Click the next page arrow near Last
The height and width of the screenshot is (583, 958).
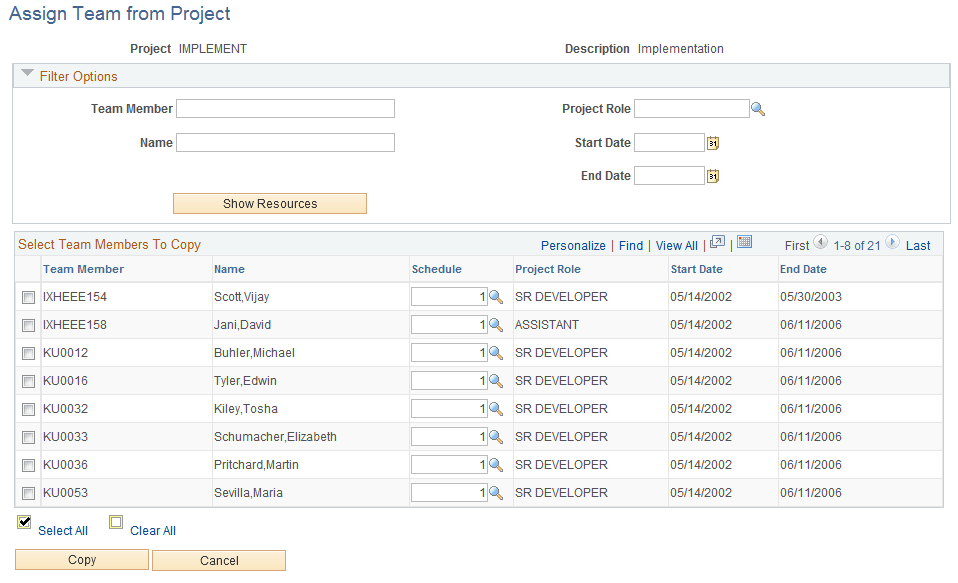(895, 241)
